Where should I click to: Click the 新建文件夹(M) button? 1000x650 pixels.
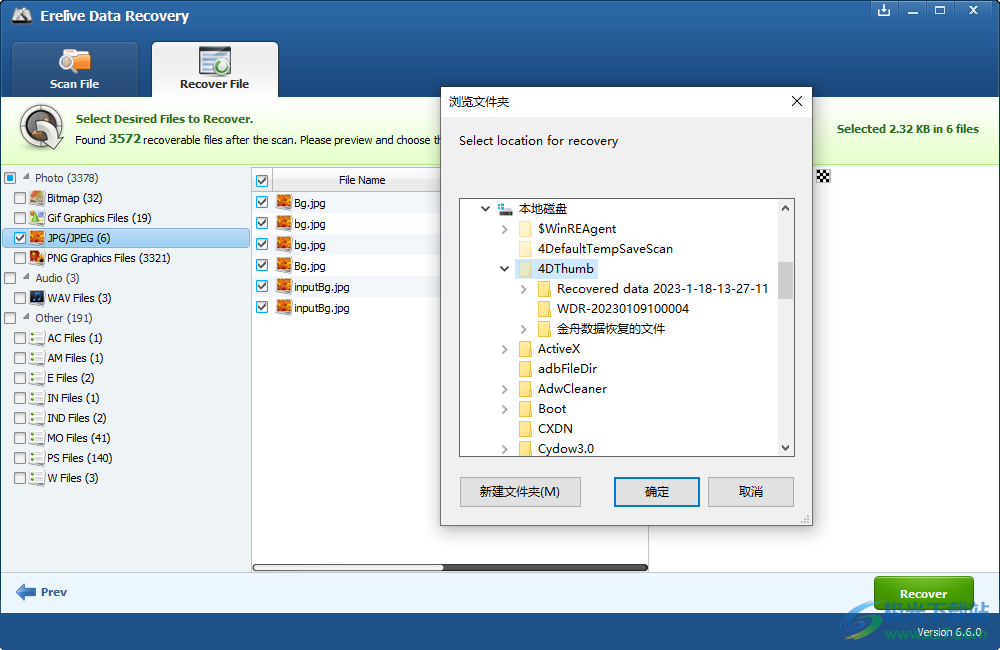520,492
